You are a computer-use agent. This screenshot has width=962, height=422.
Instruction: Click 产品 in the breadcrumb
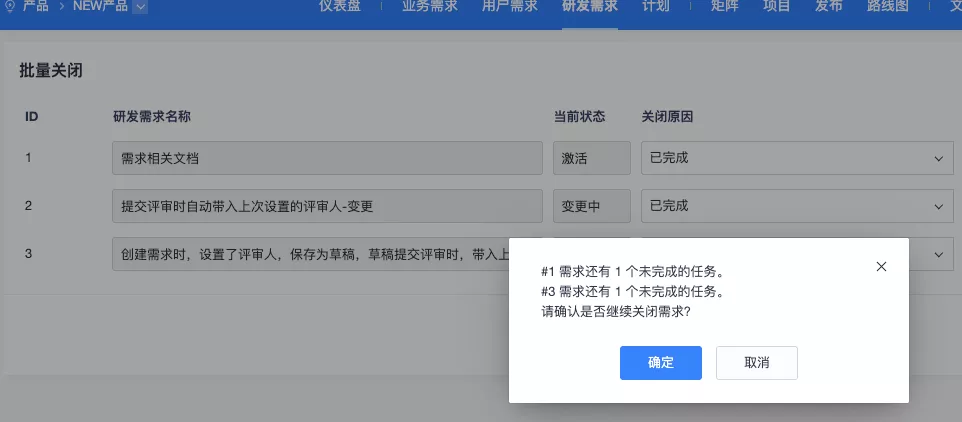click(36, 6)
